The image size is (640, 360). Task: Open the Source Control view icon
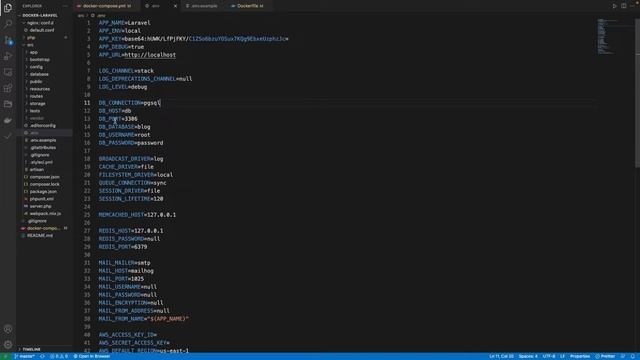(x=8, y=40)
